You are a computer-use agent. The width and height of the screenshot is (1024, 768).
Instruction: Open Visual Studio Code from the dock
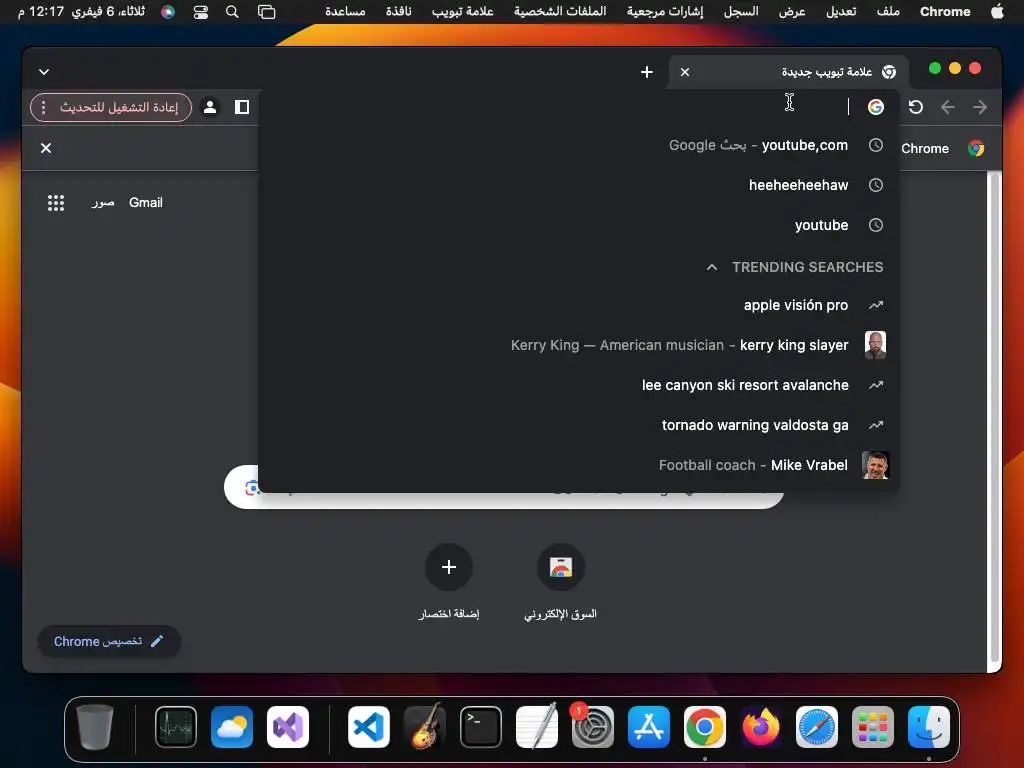pos(368,727)
